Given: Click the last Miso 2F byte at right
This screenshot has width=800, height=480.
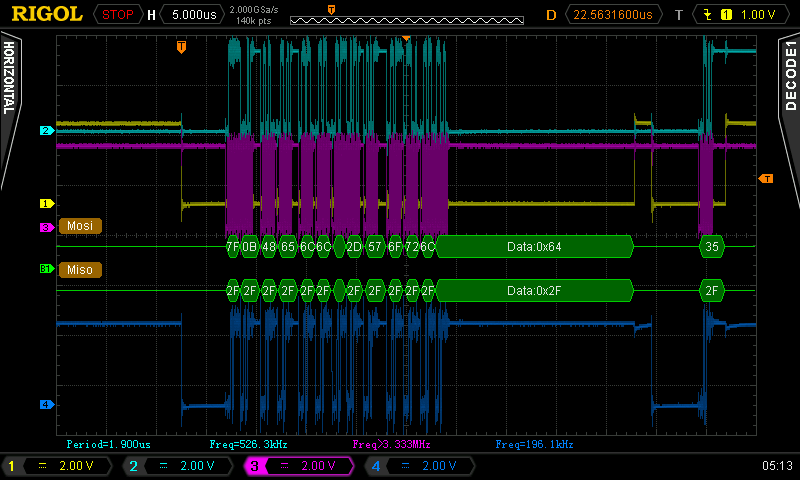Looking at the screenshot, I should [x=712, y=291].
